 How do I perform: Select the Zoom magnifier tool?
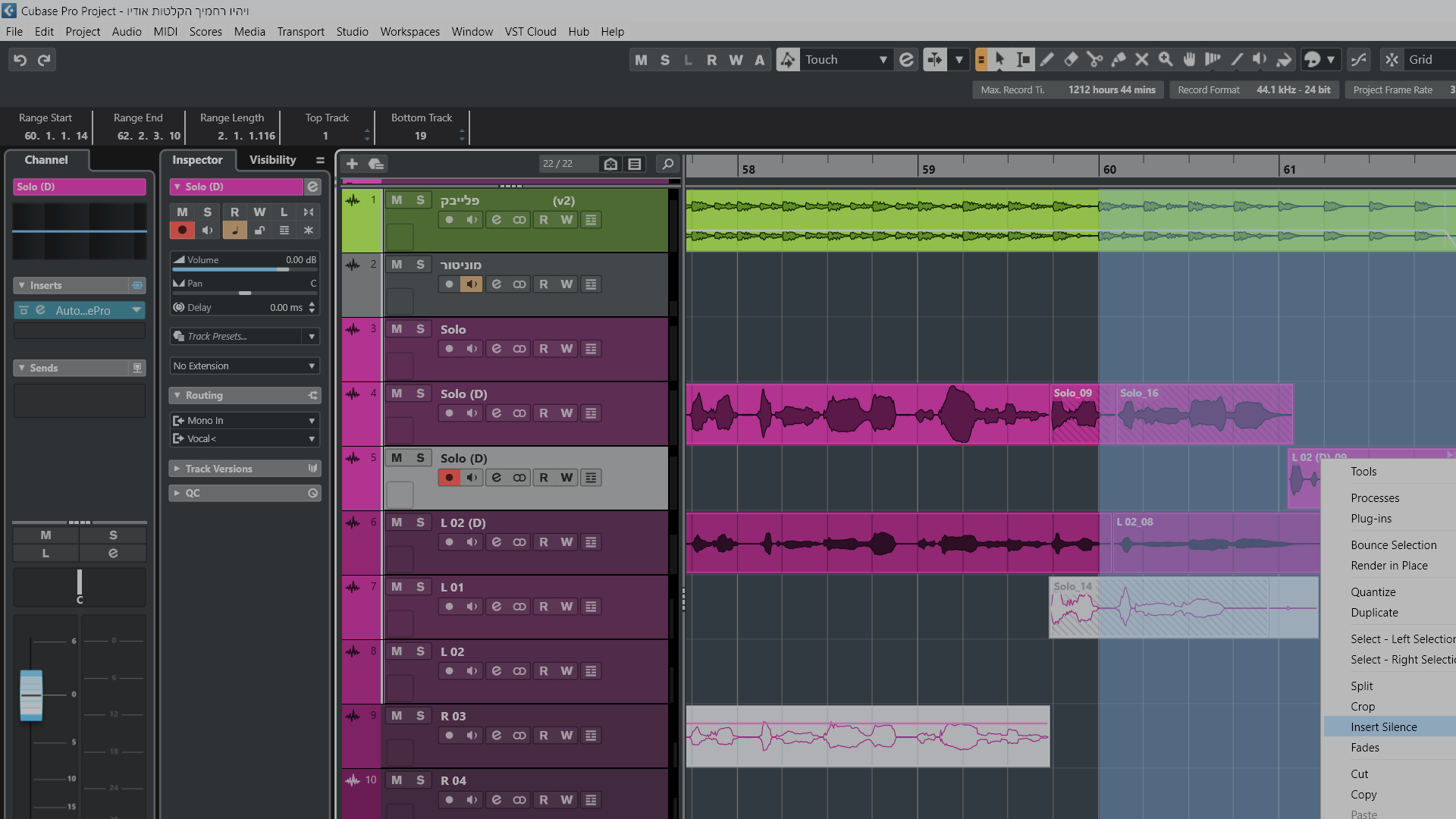[1166, 59]
